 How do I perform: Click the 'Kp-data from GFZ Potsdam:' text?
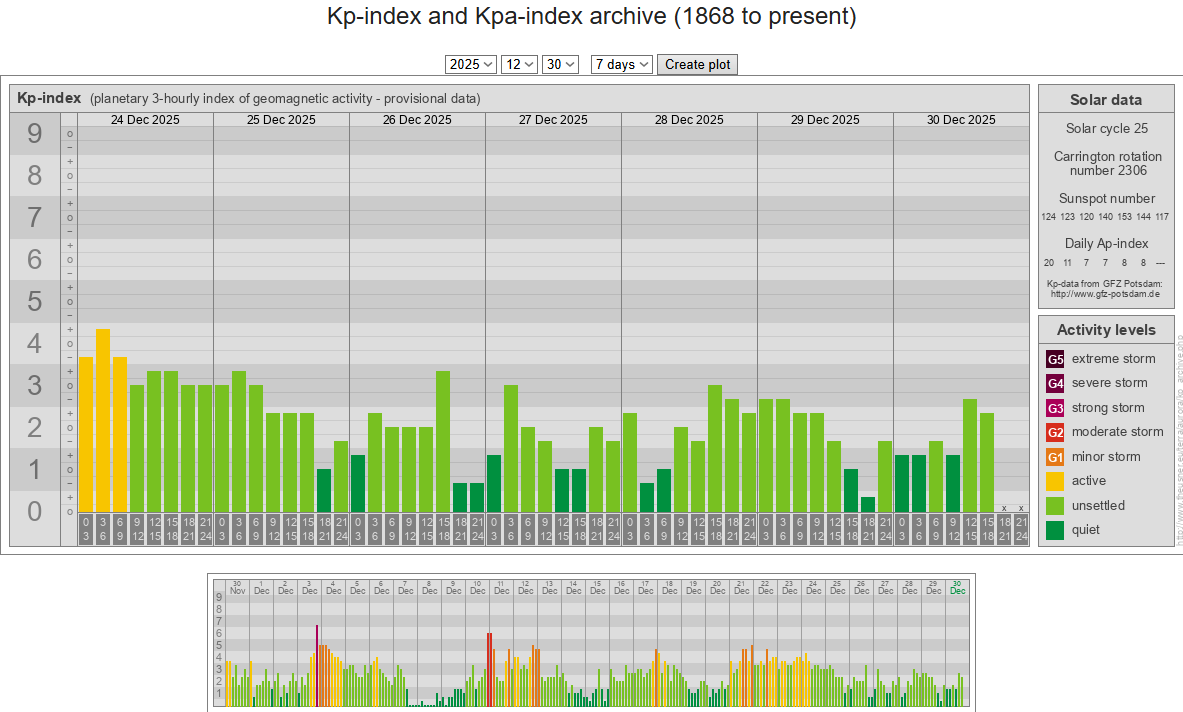pyautogui.click(x=1105, y=284)
